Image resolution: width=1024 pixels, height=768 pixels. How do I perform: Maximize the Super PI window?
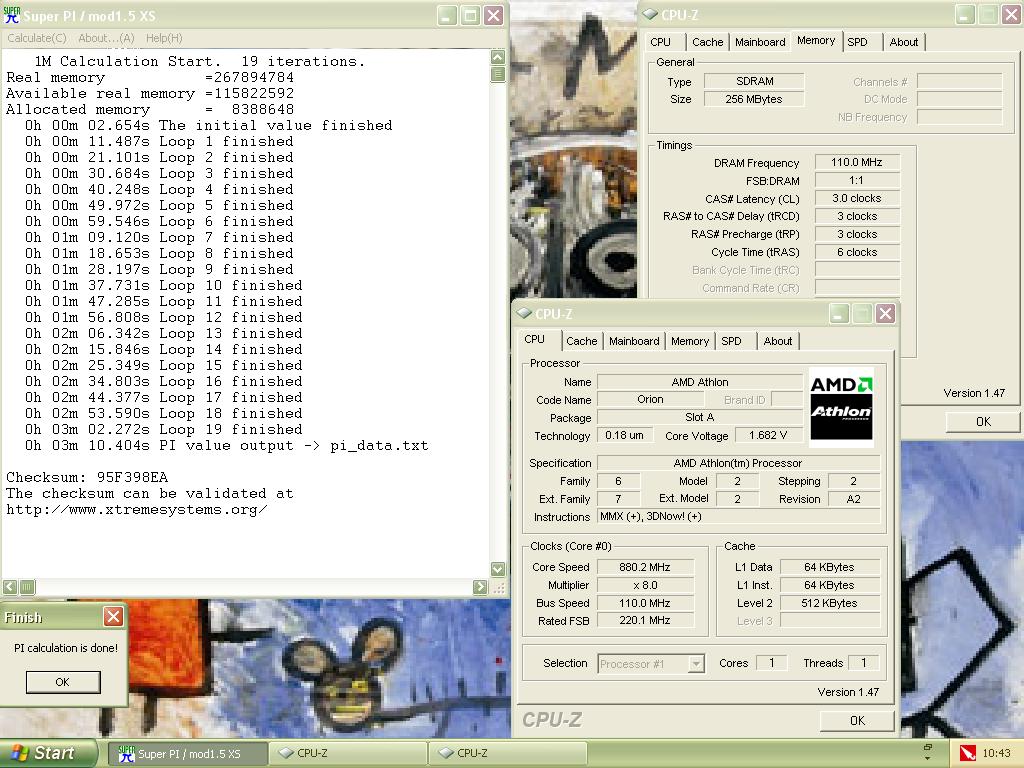470,15
